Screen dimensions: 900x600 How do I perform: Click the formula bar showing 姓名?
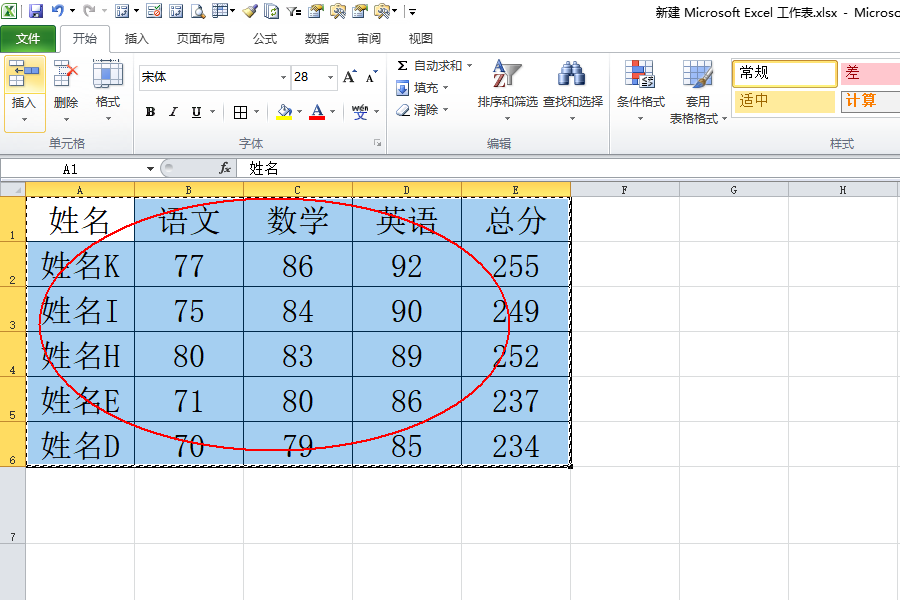568,168
